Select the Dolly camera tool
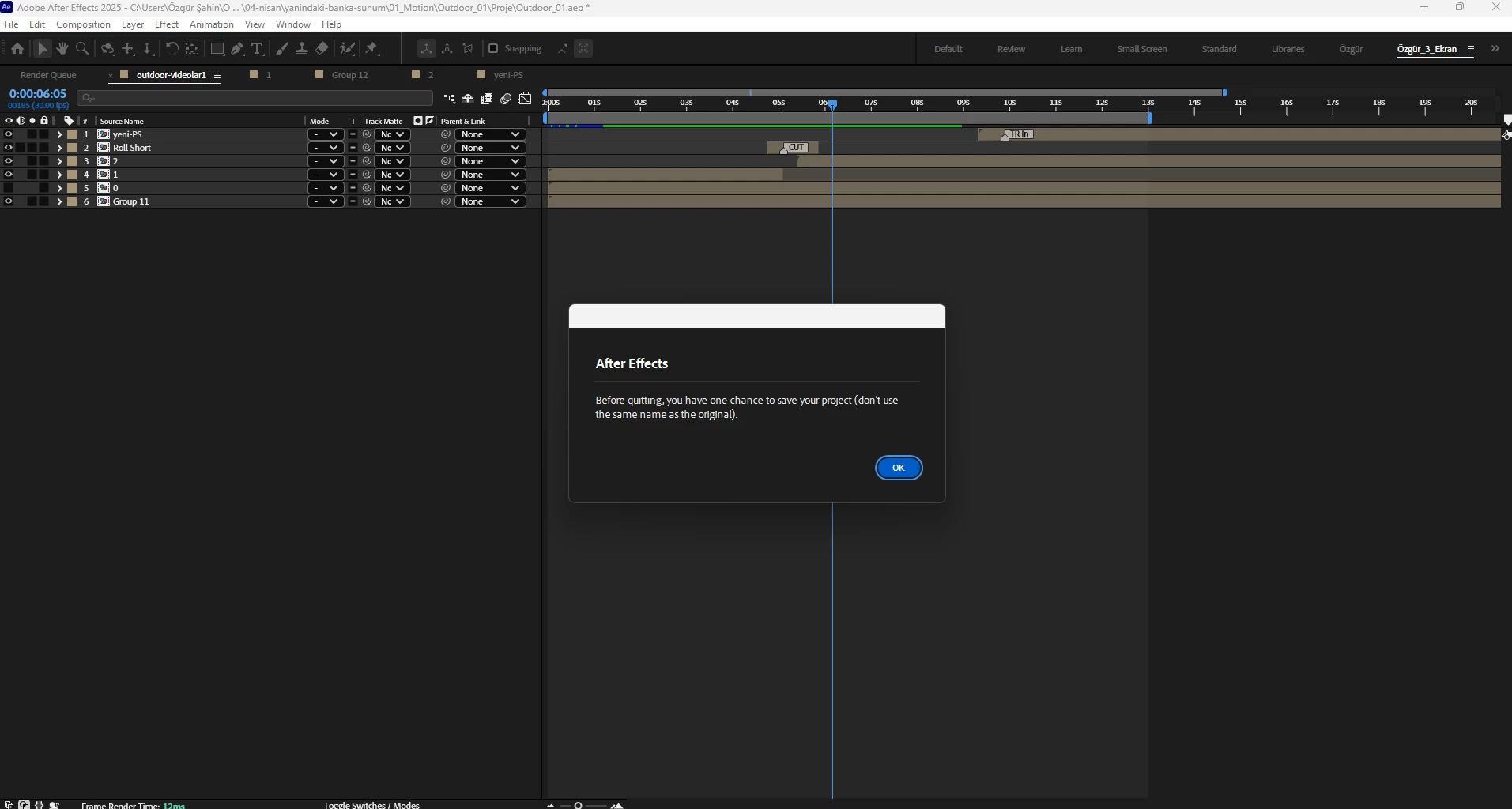Viewport: 1512px width, 809px height. tap(148, 49)
